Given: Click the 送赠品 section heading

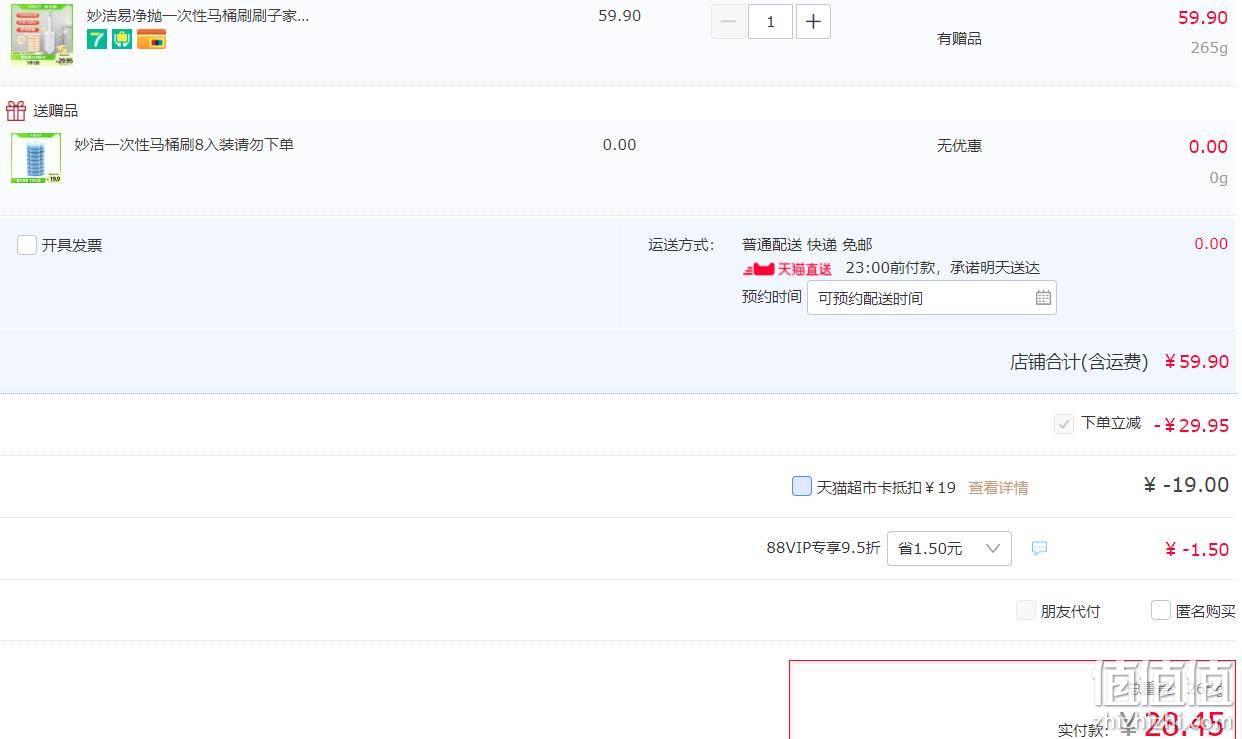Looking at the screenshot, I should [x=56, y=110].
